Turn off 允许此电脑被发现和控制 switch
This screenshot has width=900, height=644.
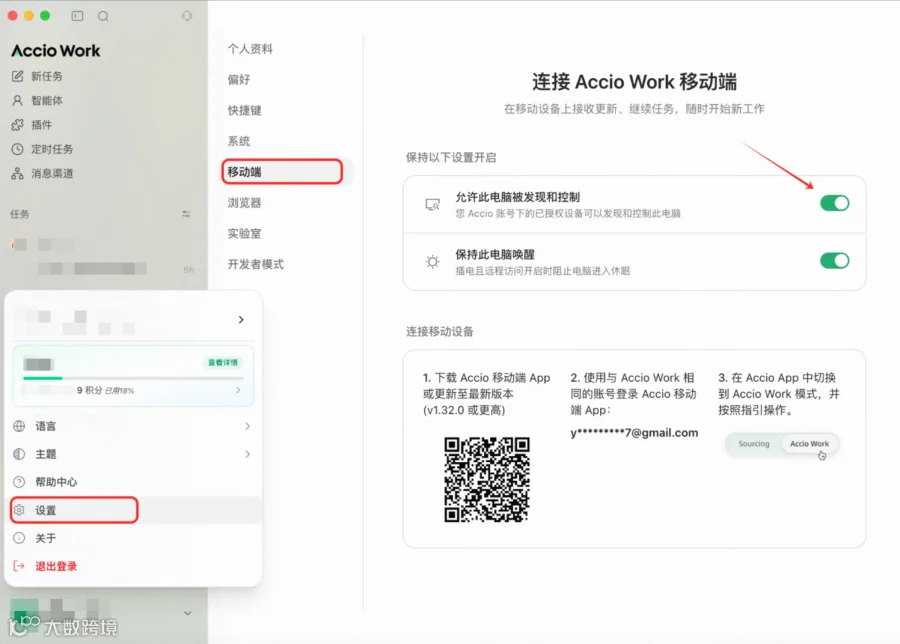[x=834, y=203]
